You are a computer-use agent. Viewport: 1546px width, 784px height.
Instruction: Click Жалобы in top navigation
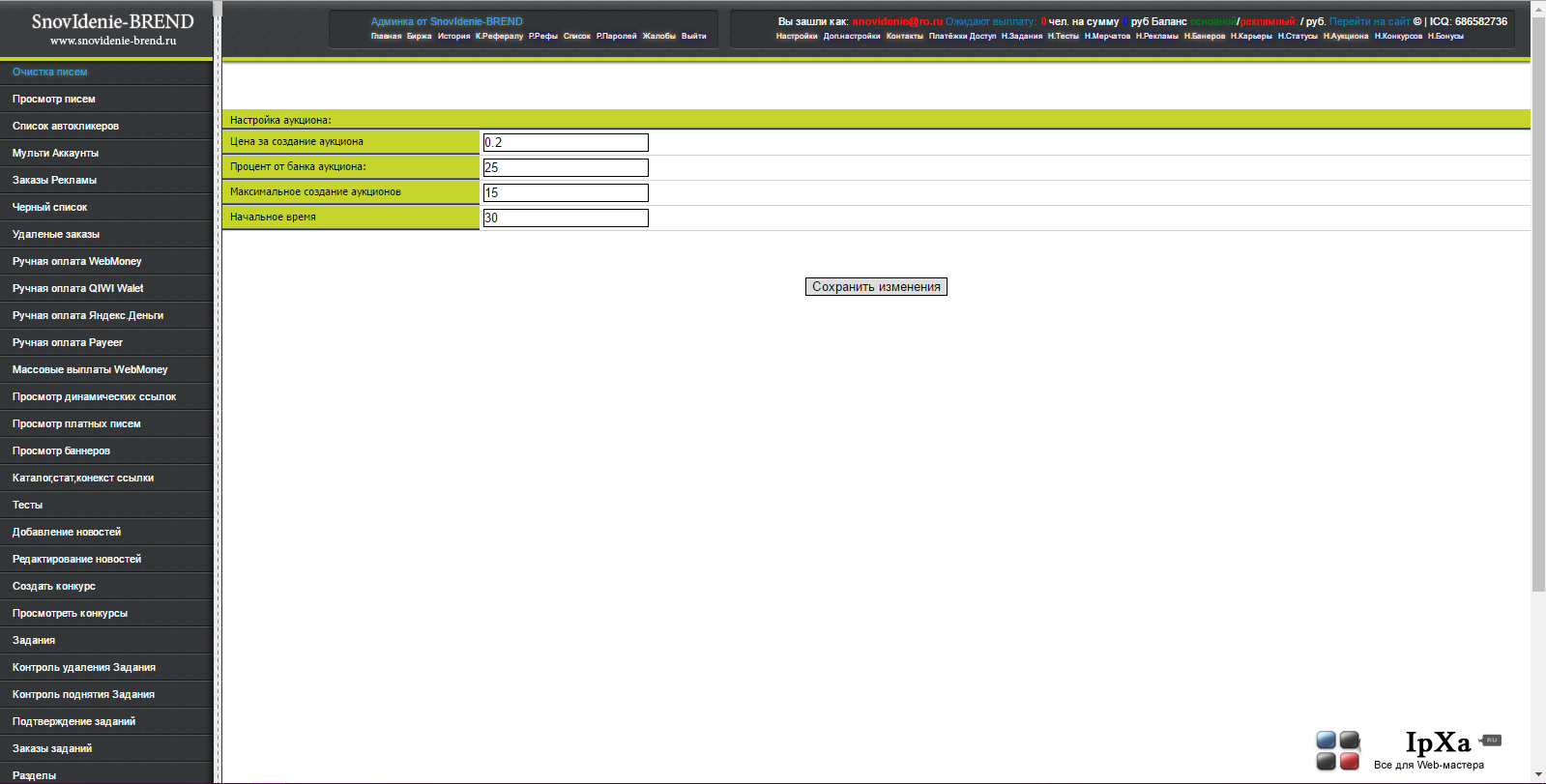point(658,36)
